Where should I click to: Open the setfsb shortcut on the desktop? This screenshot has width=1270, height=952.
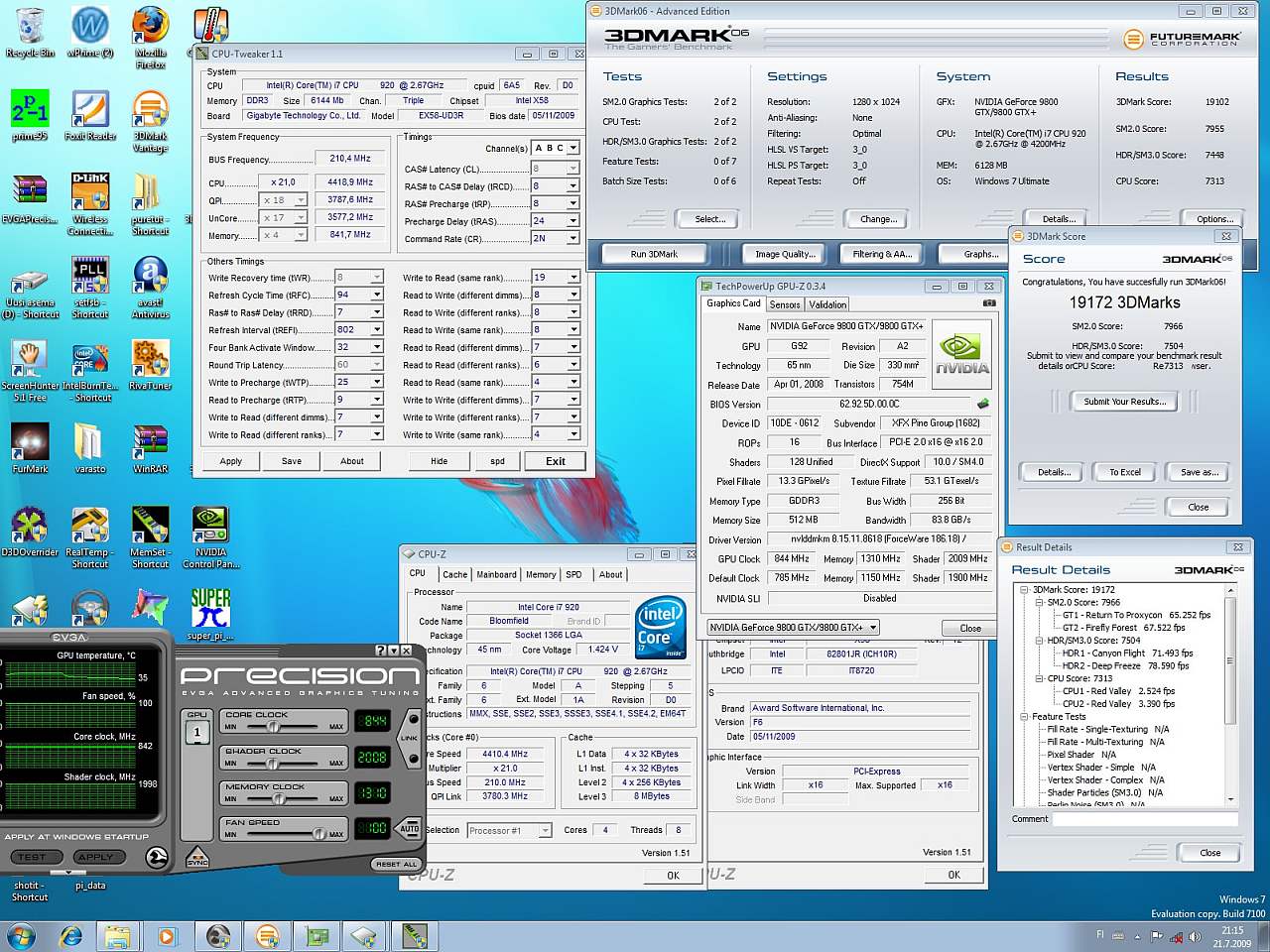point(90,288)
